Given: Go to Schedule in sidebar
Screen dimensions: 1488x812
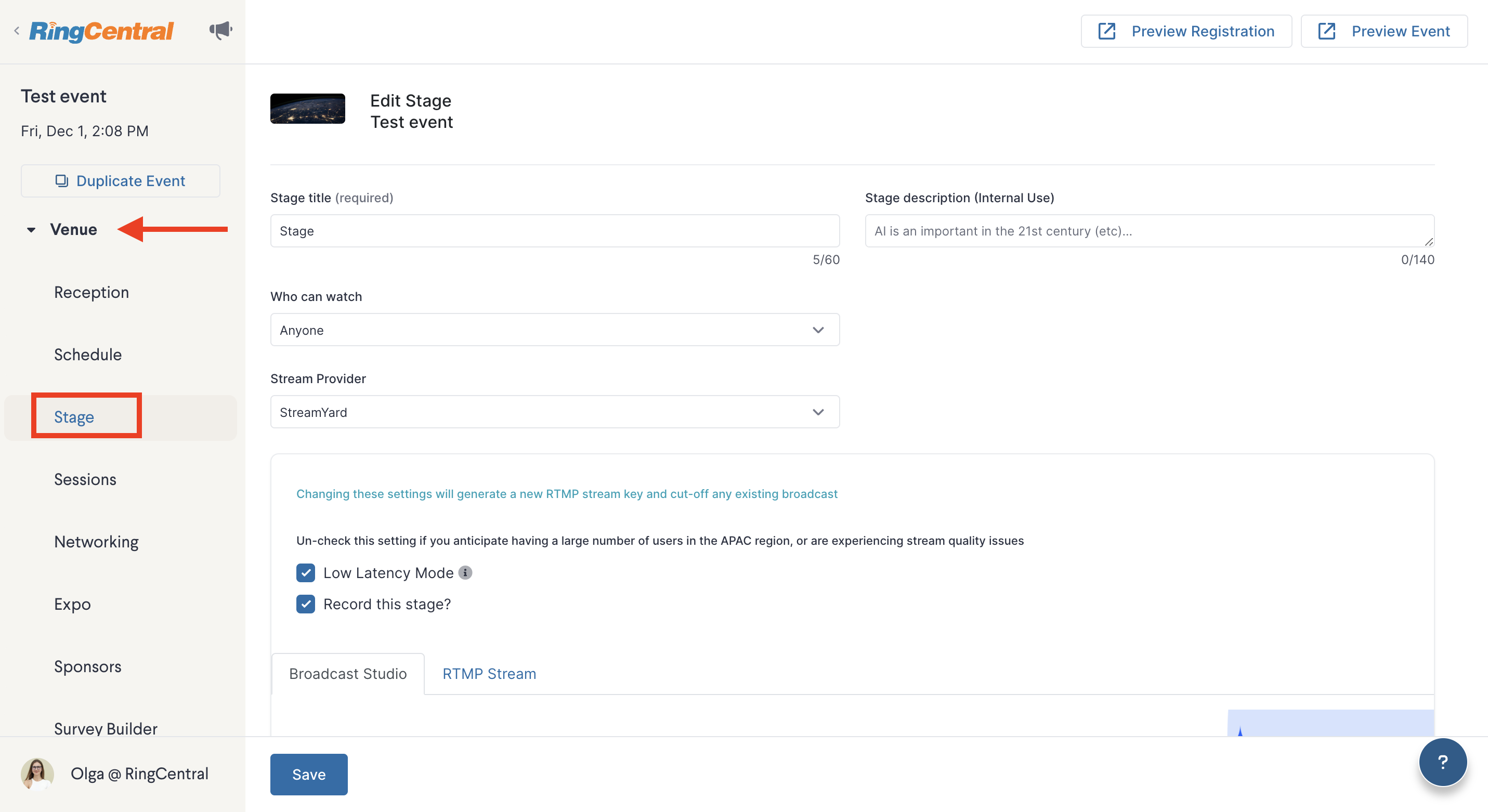Looking at the screenshot, I should [x=88, y=355].
